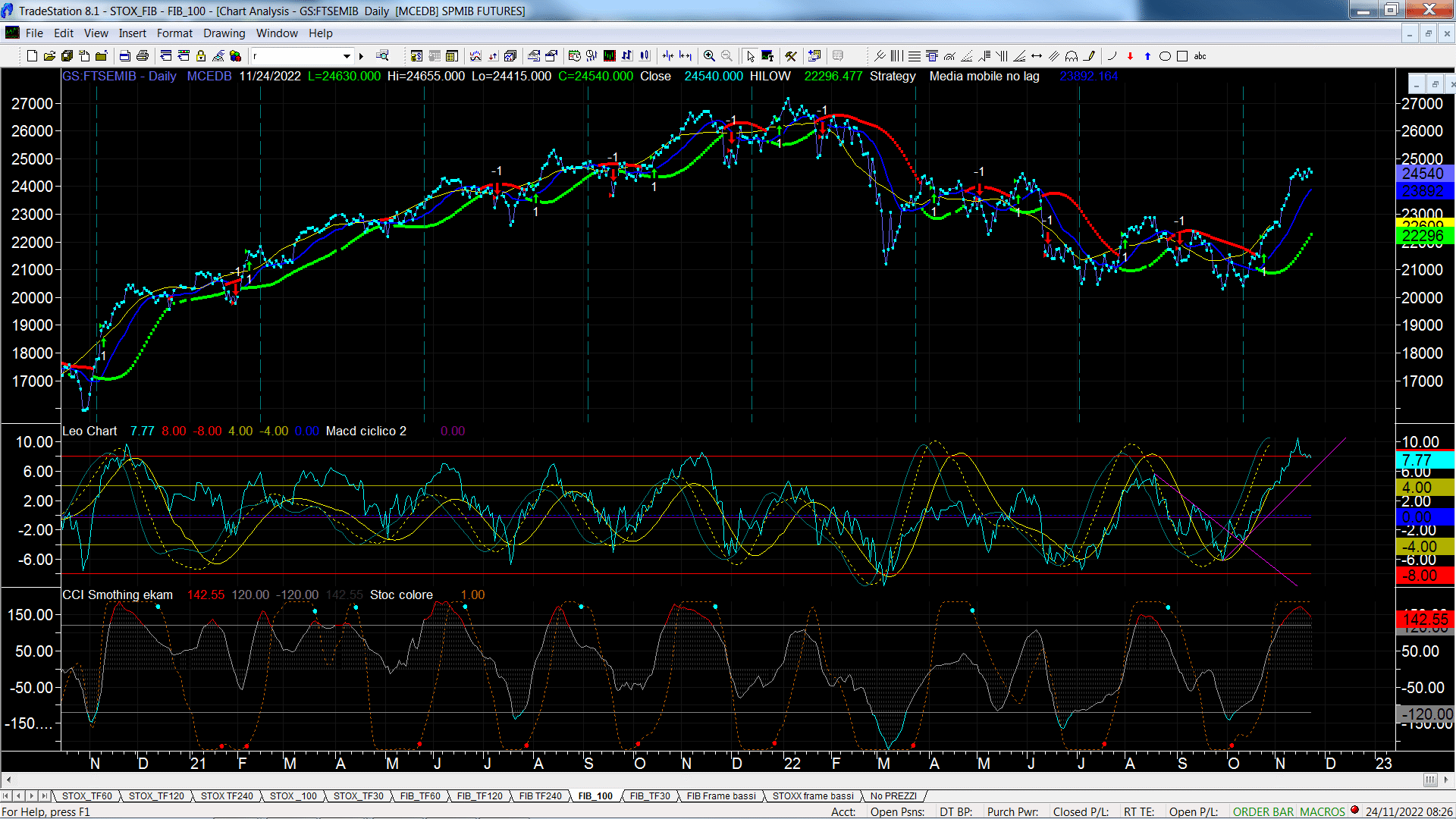Select the red down arrow tool

[x=1130, y=56]
